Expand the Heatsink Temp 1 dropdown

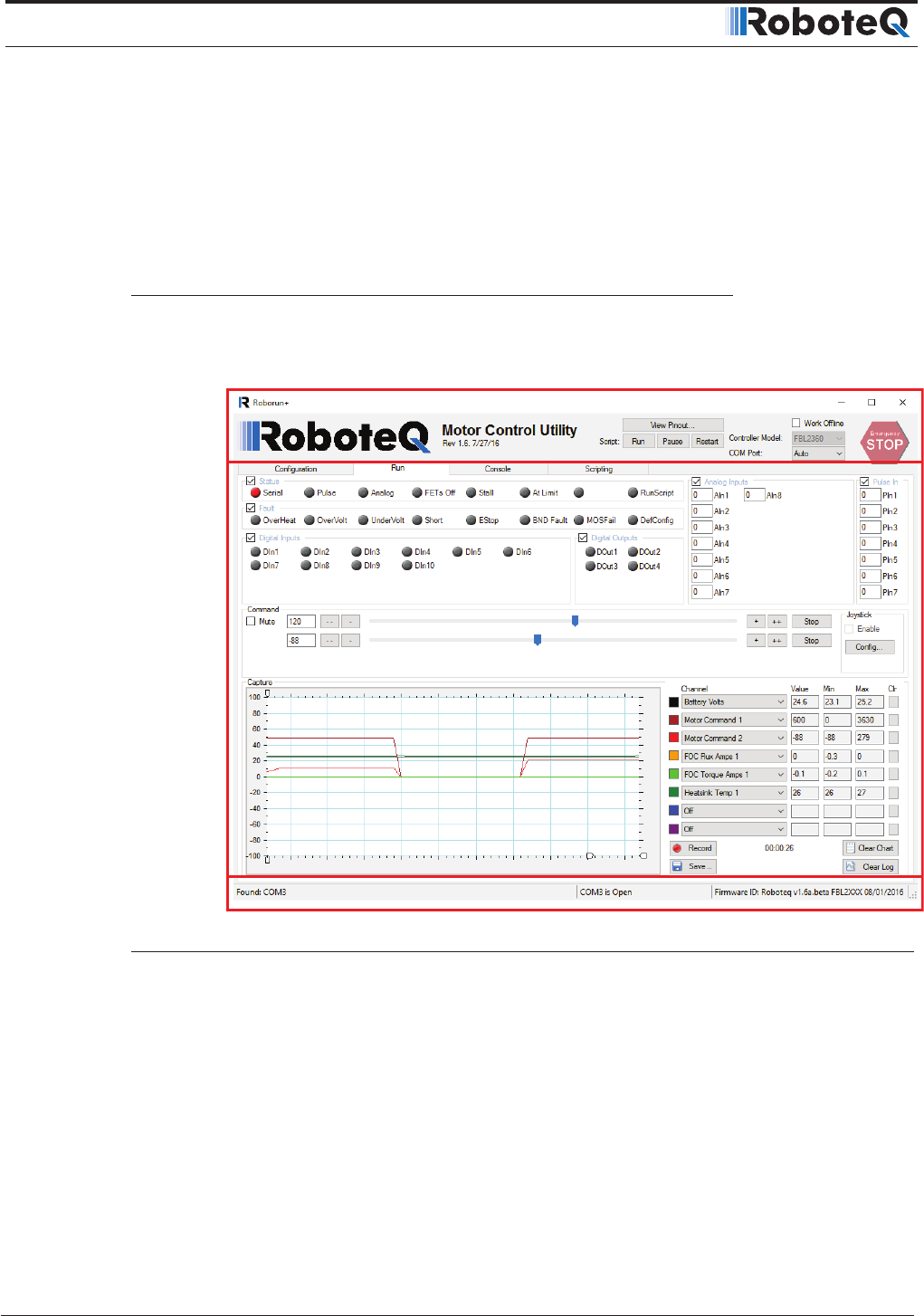click(x=734, y=792)
